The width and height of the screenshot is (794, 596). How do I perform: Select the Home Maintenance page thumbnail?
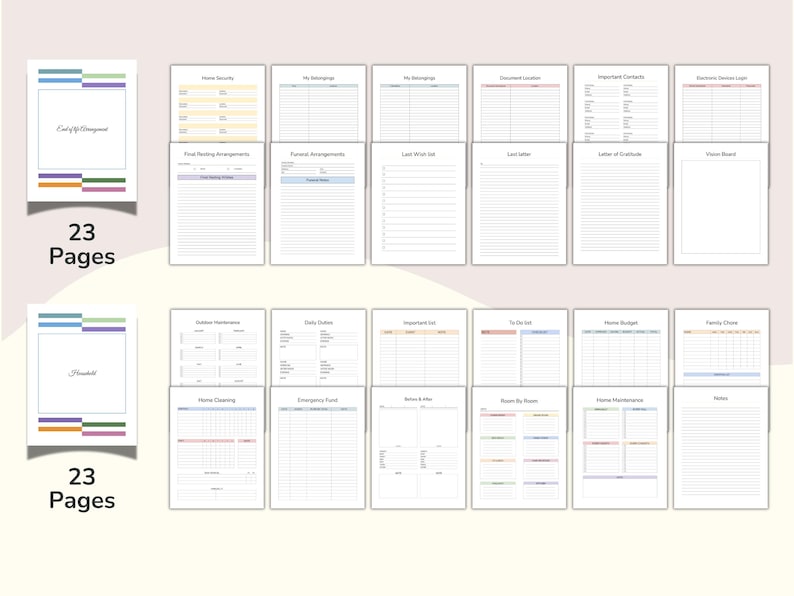tap(620, 448)
